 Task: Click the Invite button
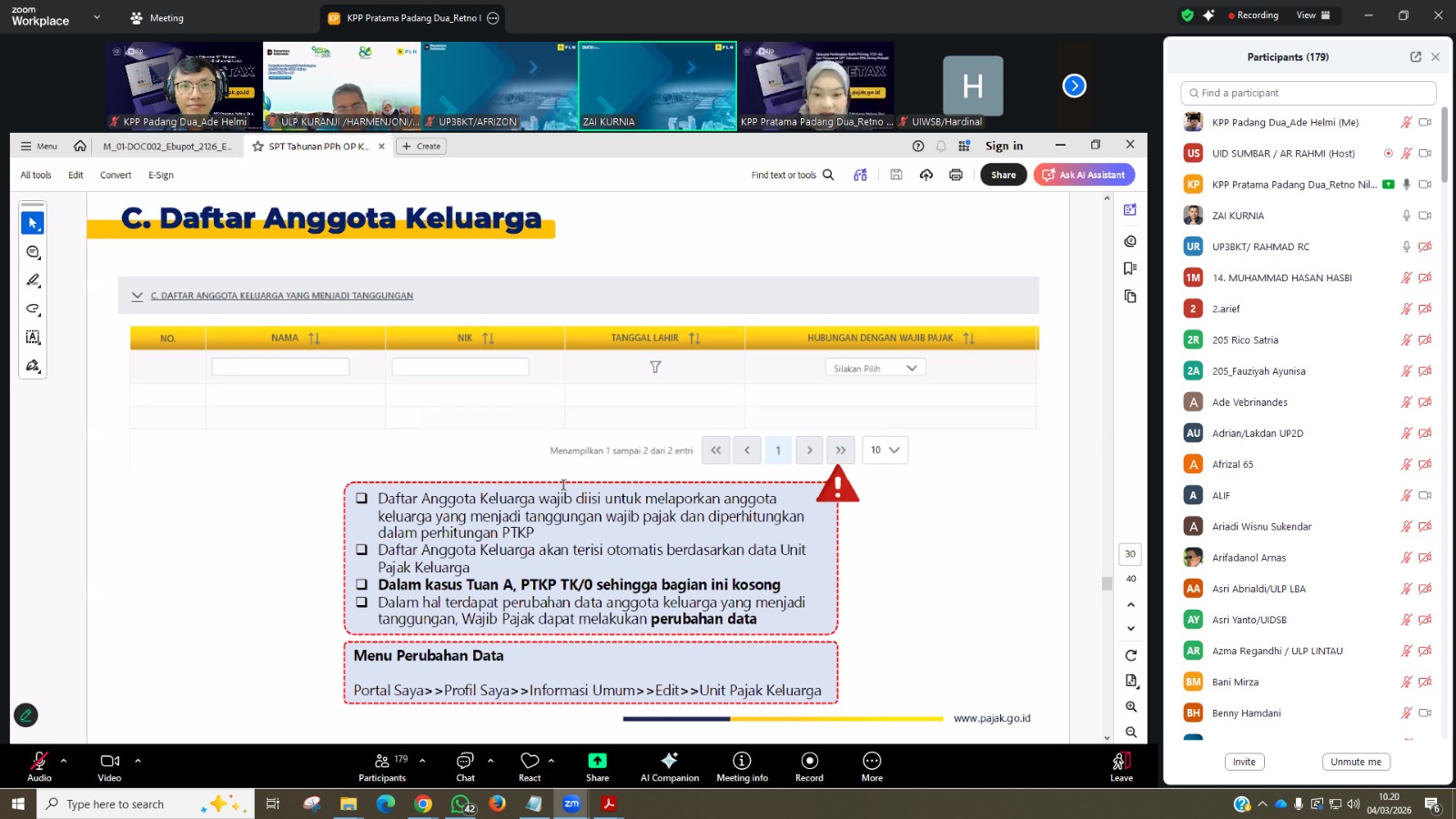pyautogui.click(x=1244, y=762)
